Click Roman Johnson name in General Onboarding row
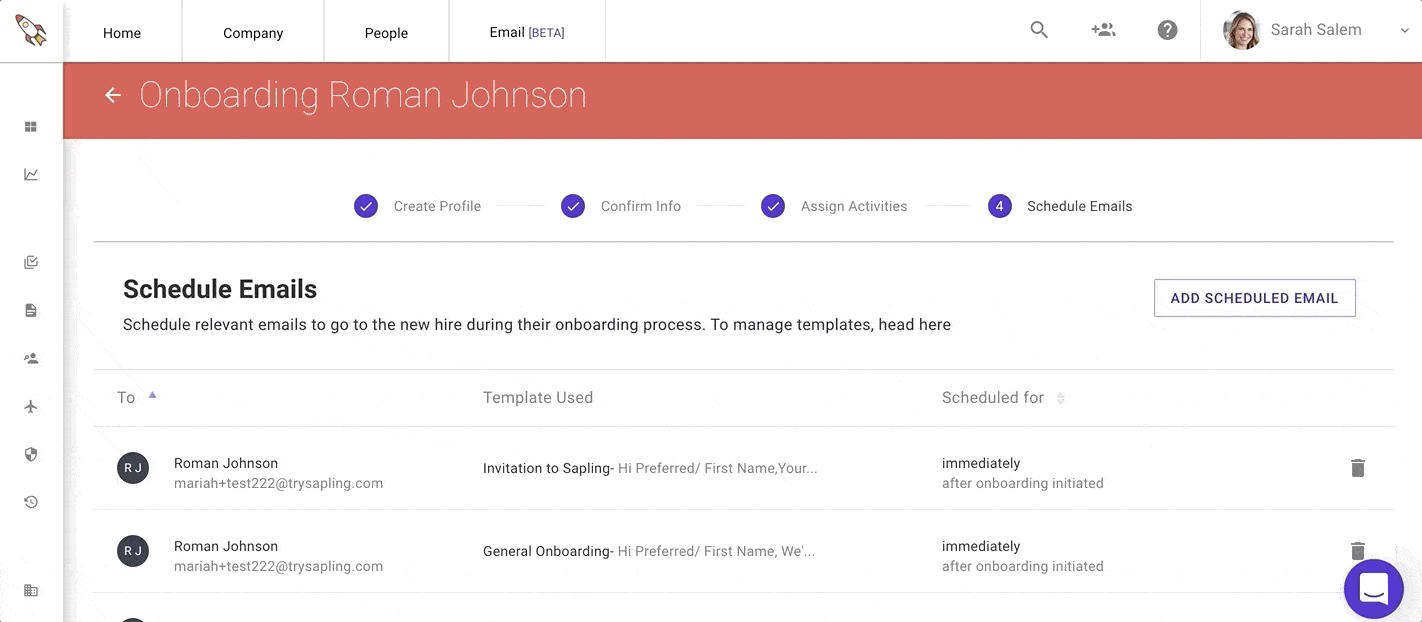Screen dimensions: 1422x622 (x=226, y=546)
